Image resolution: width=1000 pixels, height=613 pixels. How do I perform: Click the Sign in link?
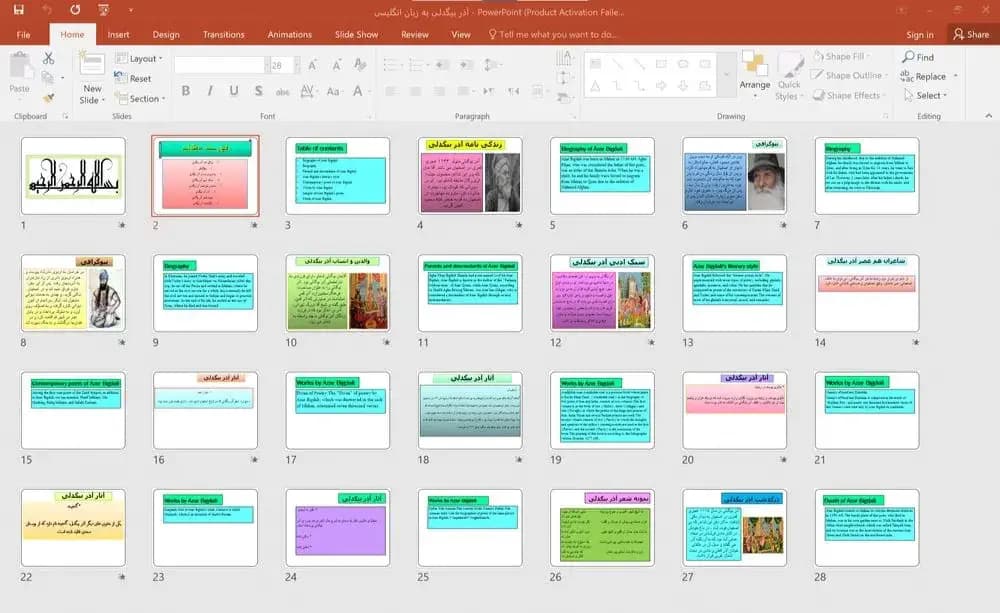[x=920, y=34]
